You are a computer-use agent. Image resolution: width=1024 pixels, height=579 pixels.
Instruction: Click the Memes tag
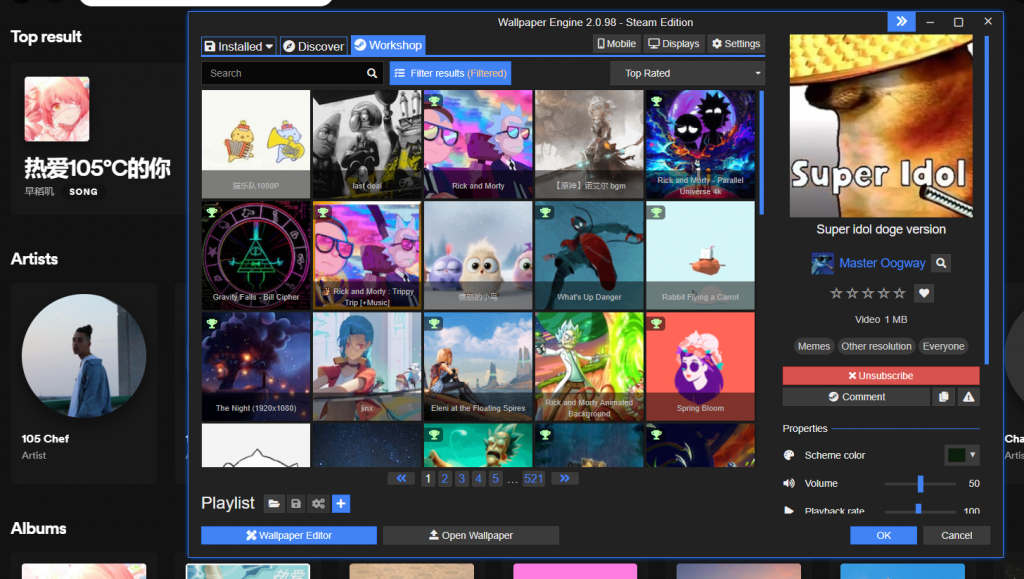point(814,346)
